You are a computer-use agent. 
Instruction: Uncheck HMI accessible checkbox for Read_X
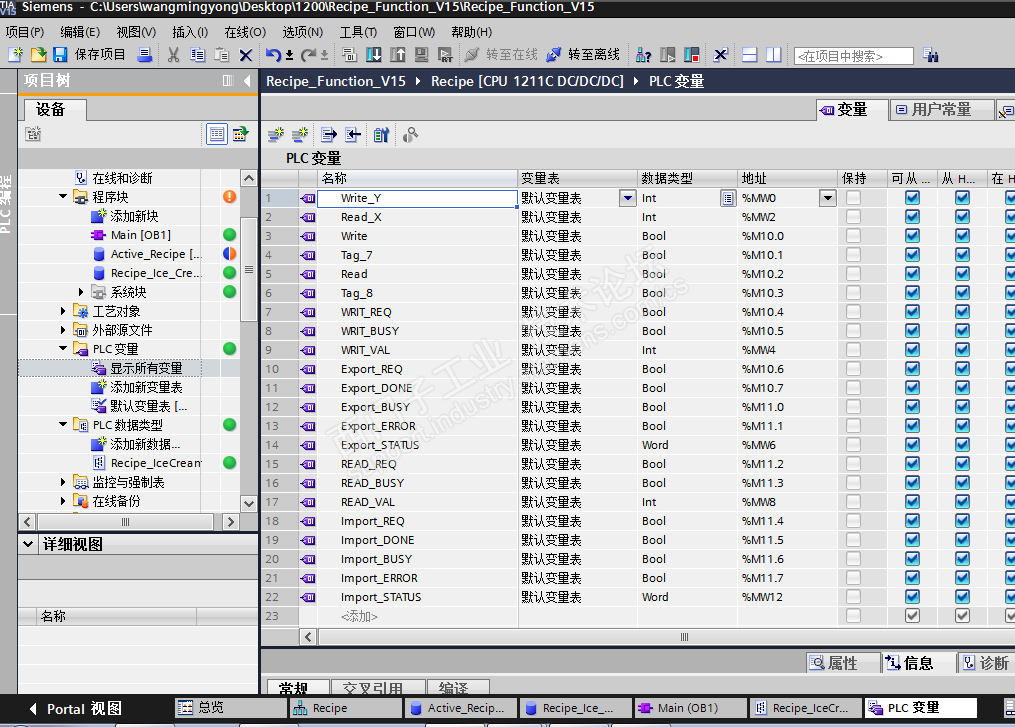point(912,217)
